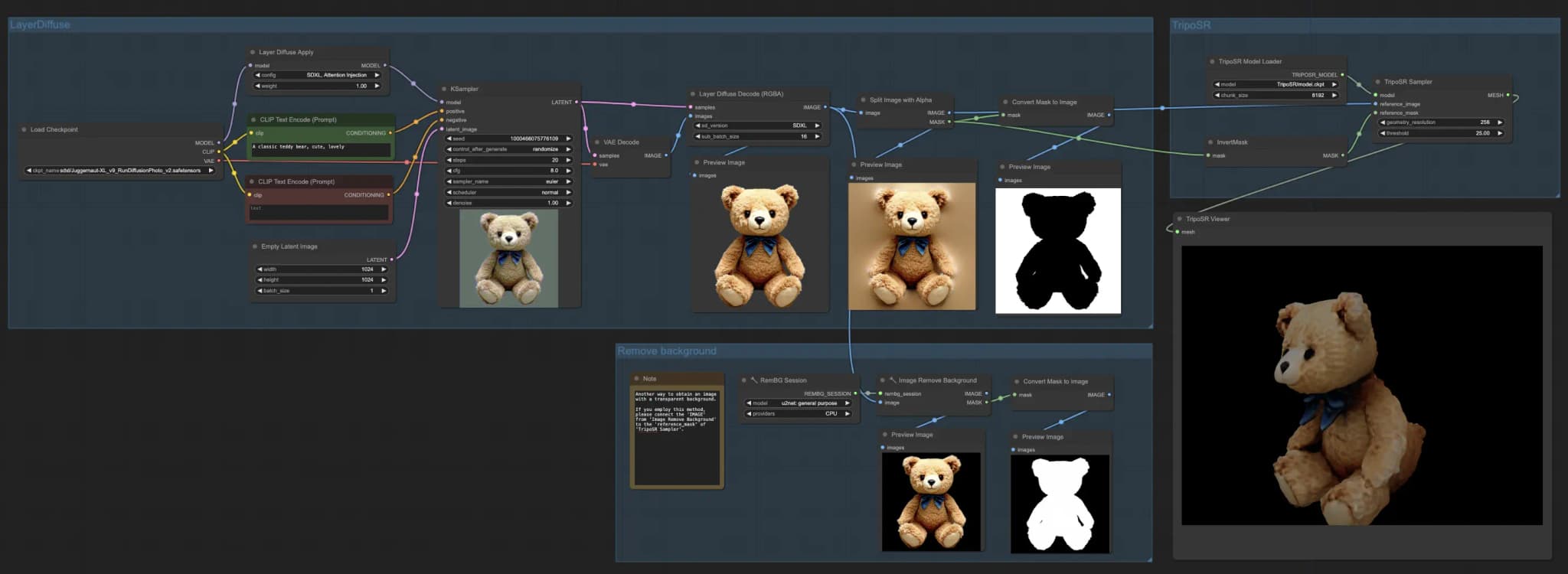Increase the TripoSR geometry_resolution with right arrow
The height and width of the screenshot is (574, 1568).
[1499, 122]
